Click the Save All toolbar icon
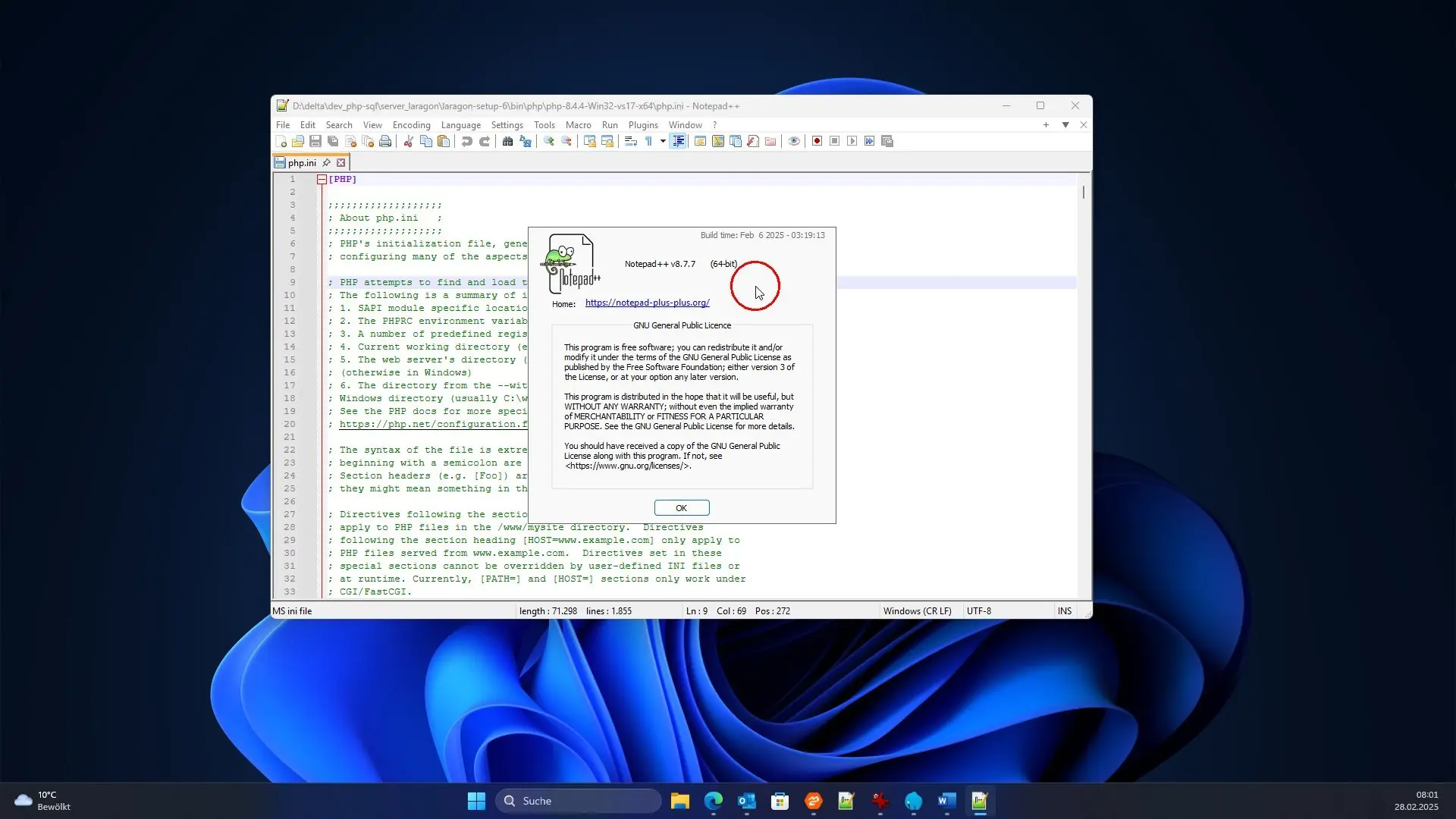The width and height of the screenshot is (1456, 819). pos(333,141)
